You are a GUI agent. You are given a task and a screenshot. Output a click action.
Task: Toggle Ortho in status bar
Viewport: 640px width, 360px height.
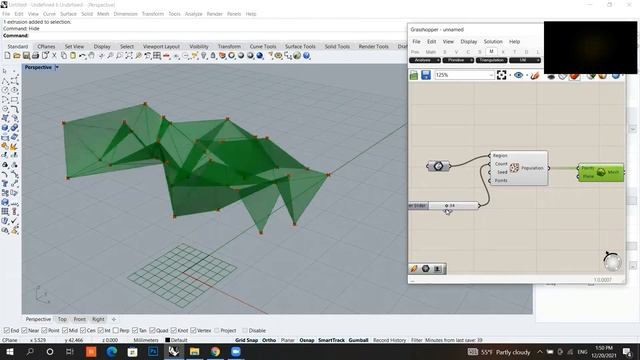click(269, 340)
